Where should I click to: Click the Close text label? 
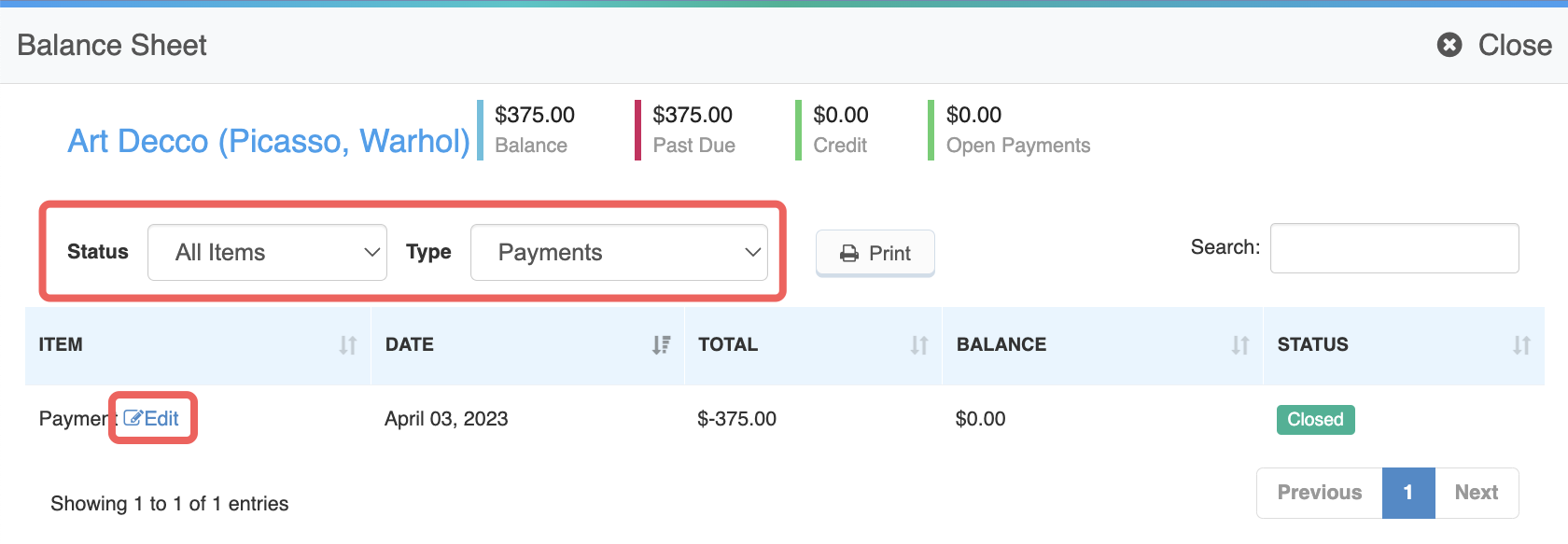point(1515,45)
